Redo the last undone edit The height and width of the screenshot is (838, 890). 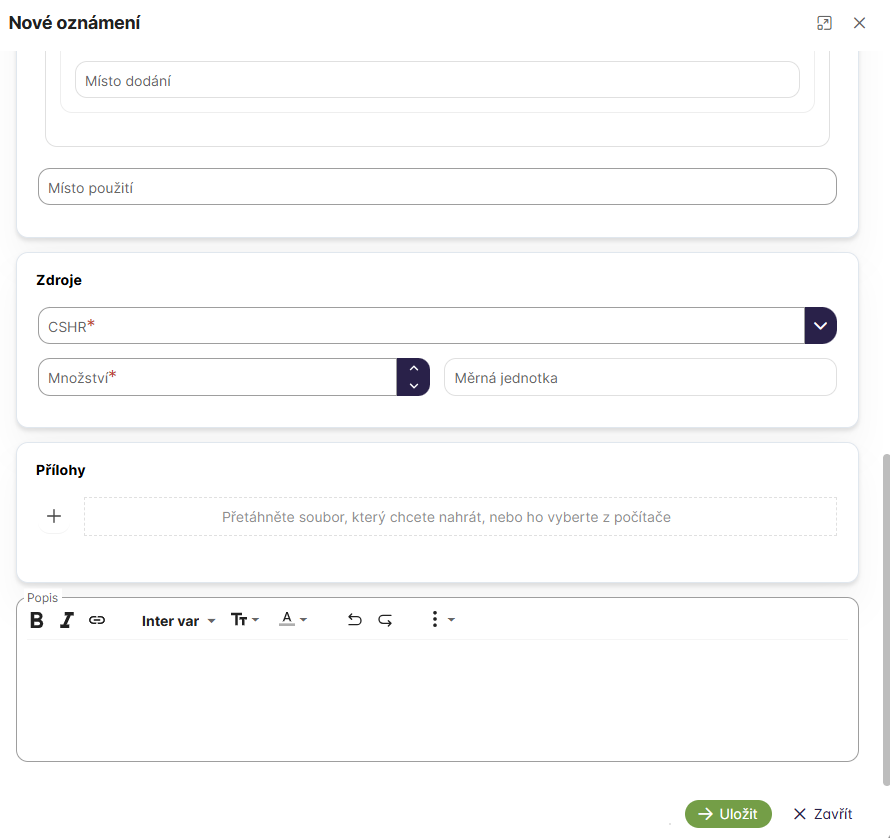click(x=385, y=620)
